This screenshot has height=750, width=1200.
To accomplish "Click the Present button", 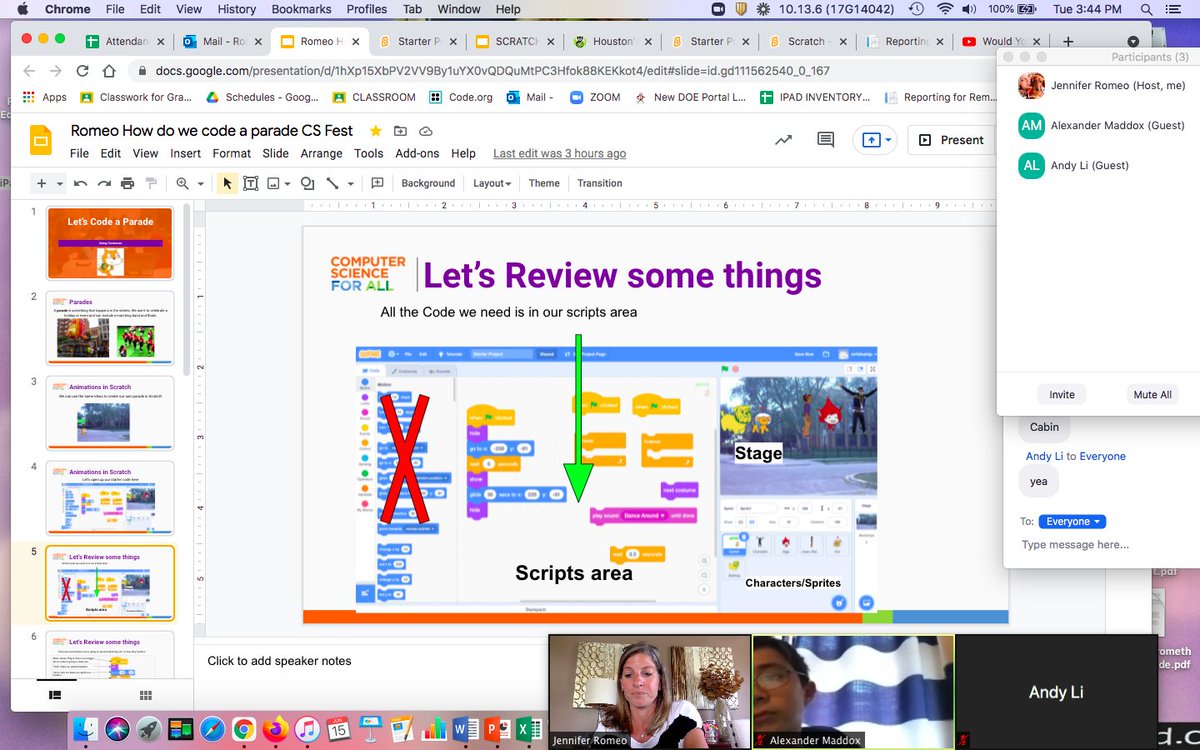I will (x=950, y=140).
